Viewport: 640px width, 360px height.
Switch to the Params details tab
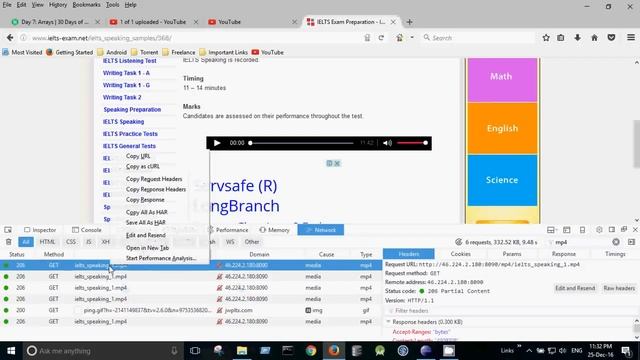coord(512,254)
